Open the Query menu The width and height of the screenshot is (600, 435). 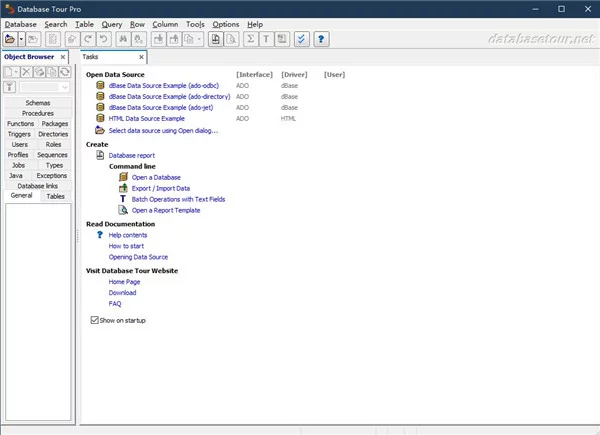click(x=111, y=23)
